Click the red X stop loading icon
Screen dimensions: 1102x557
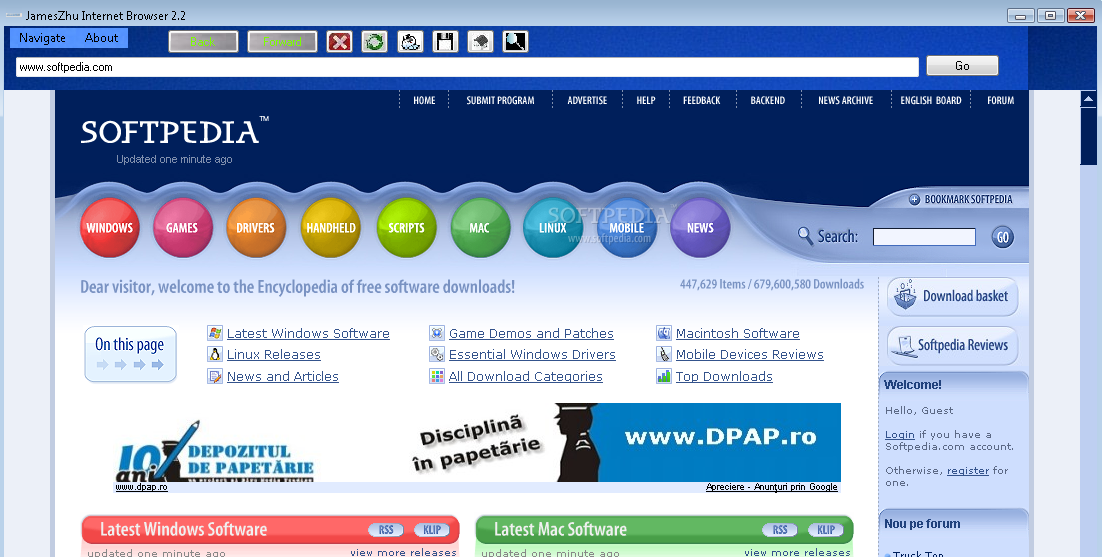339,41
